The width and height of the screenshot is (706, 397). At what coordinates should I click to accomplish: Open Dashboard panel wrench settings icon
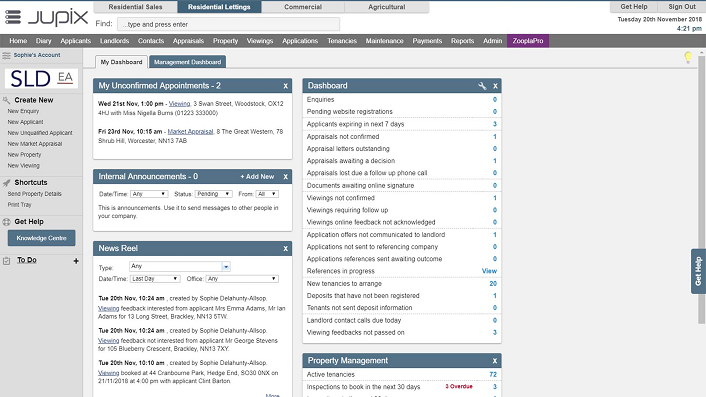point(482,86)
